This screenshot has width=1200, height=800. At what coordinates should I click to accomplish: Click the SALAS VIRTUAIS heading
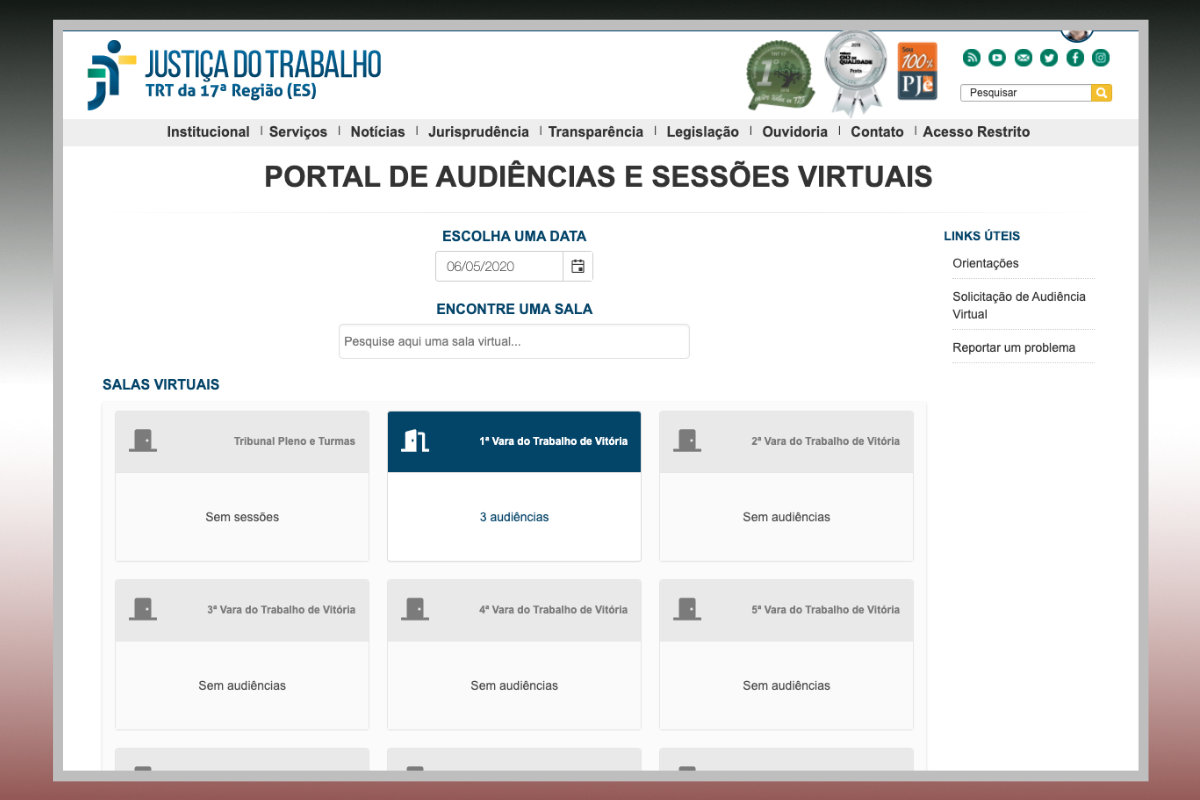tap(161, 384)
